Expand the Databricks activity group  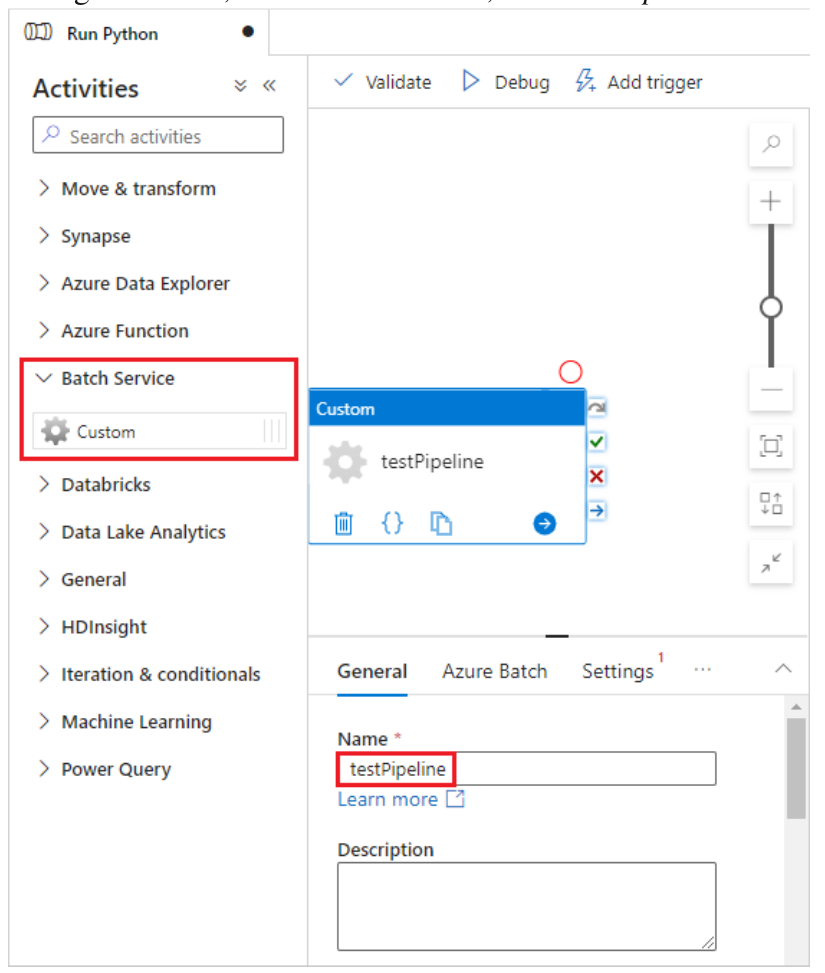tap(105, 485)
